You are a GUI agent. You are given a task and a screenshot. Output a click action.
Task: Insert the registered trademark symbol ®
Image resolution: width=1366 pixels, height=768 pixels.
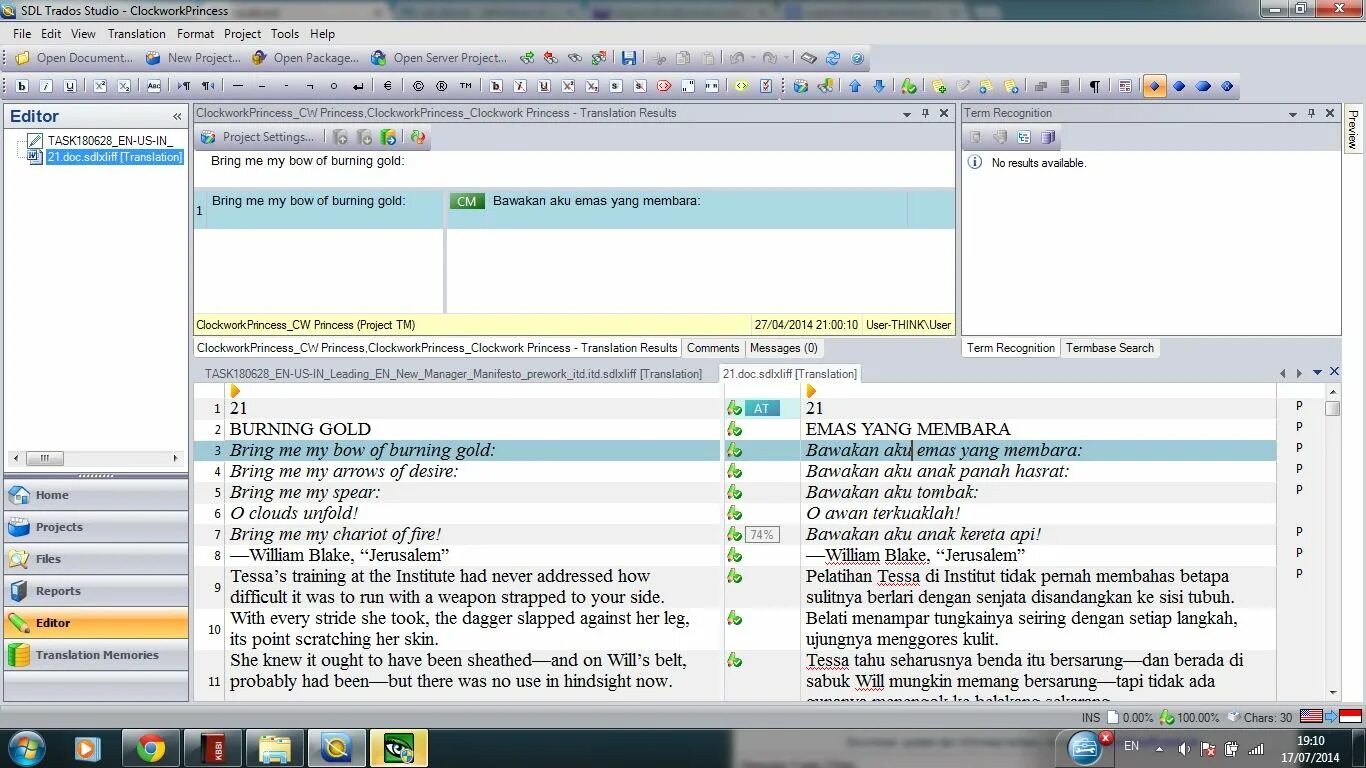(x=442, y=86)
